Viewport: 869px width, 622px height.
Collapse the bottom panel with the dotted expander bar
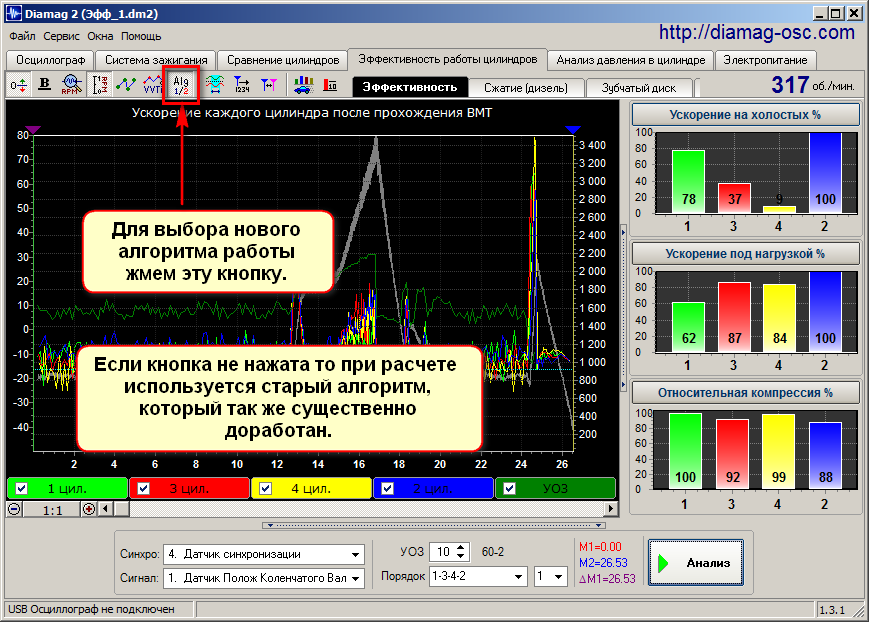[x=434, y=525]
